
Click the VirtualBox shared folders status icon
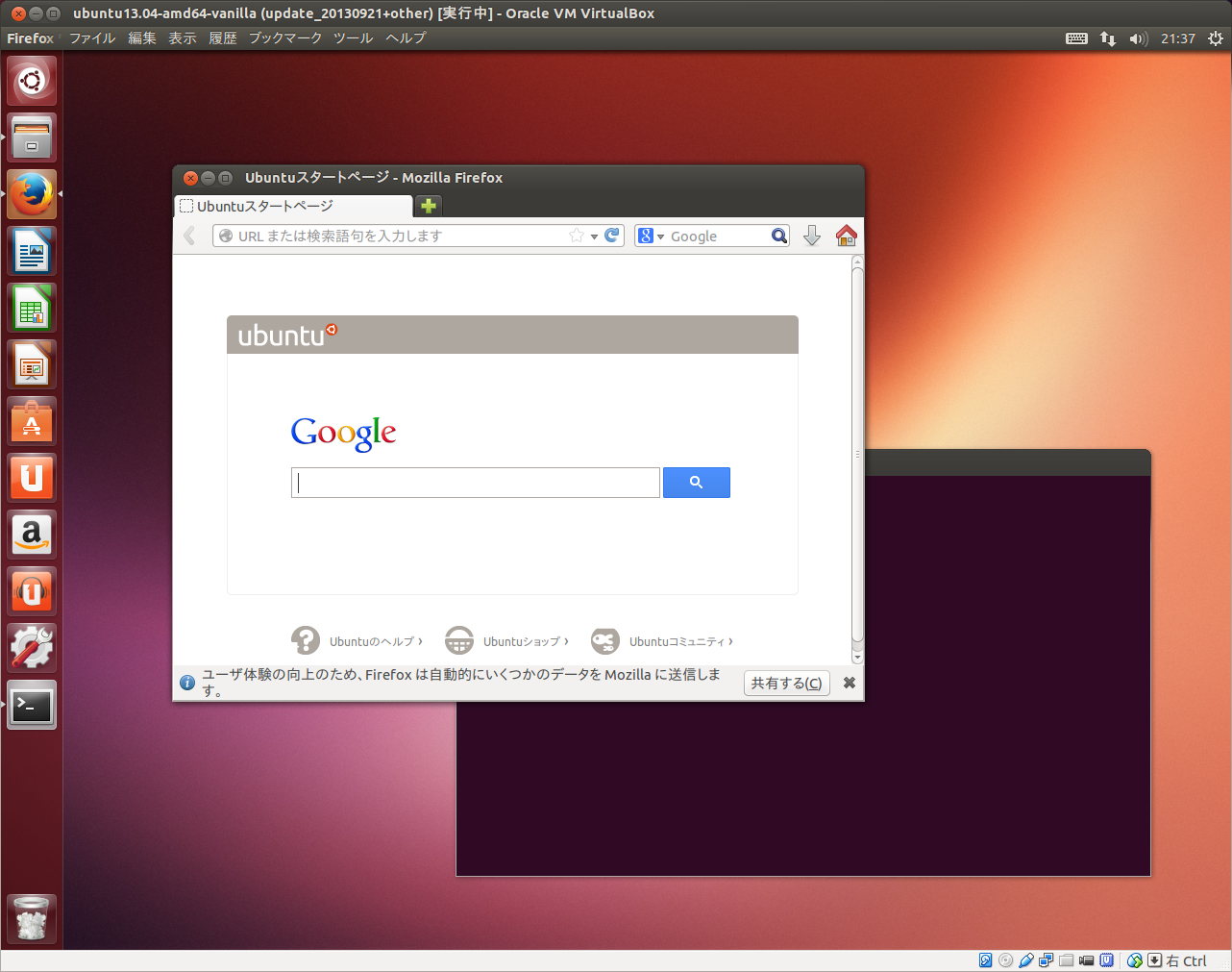point(1067,960)
